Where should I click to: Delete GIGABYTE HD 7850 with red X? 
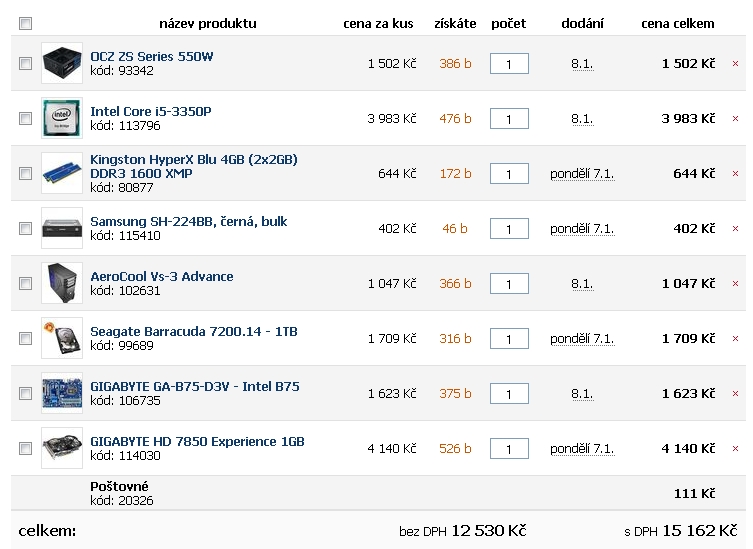[735, 449]
